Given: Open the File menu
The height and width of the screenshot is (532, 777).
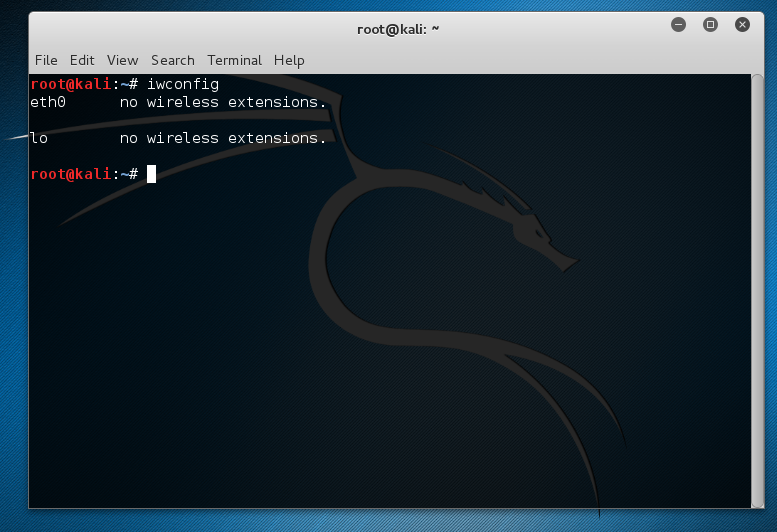Looking at the screenshot, I should point(46,60).
